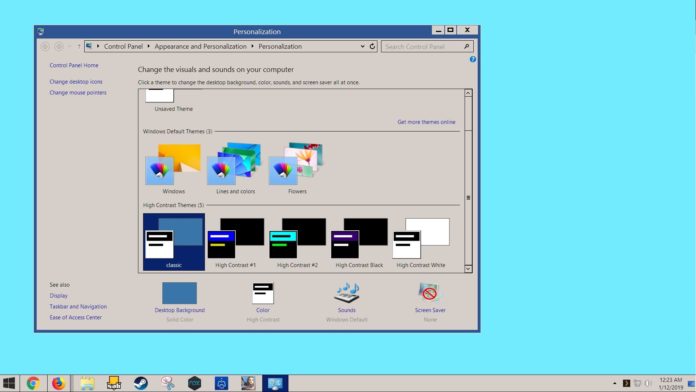This screenshot has width=696, height=392.
Task: Open Change mouse pointers link
Action: coord(78,93)
